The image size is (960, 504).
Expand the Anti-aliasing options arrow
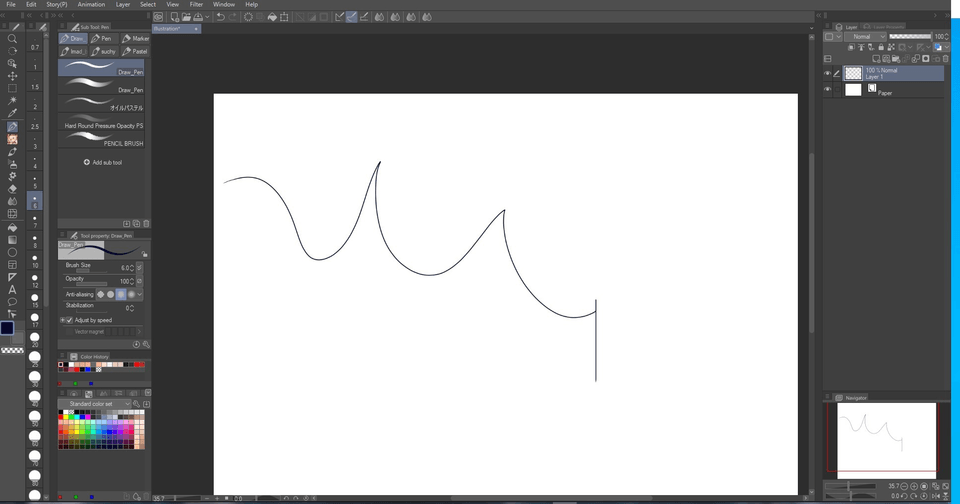141,295
